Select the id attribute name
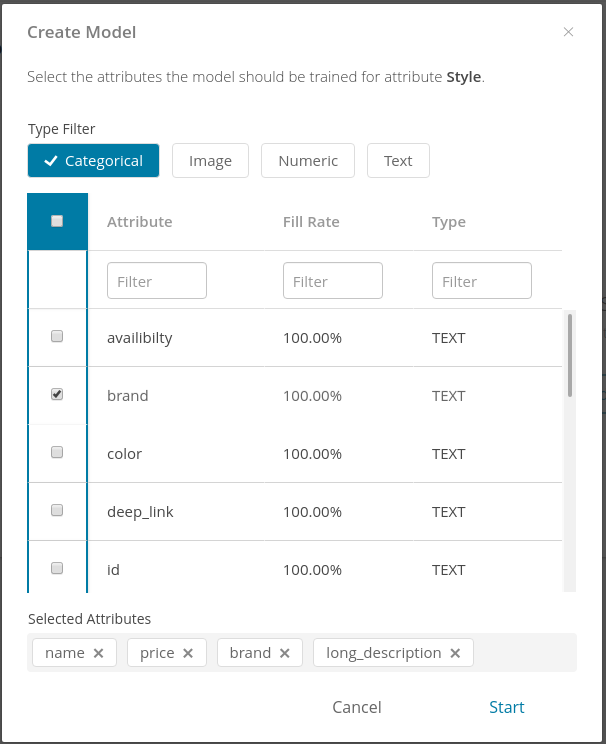Screen dimensions: 606x744 tap(113, 570)
